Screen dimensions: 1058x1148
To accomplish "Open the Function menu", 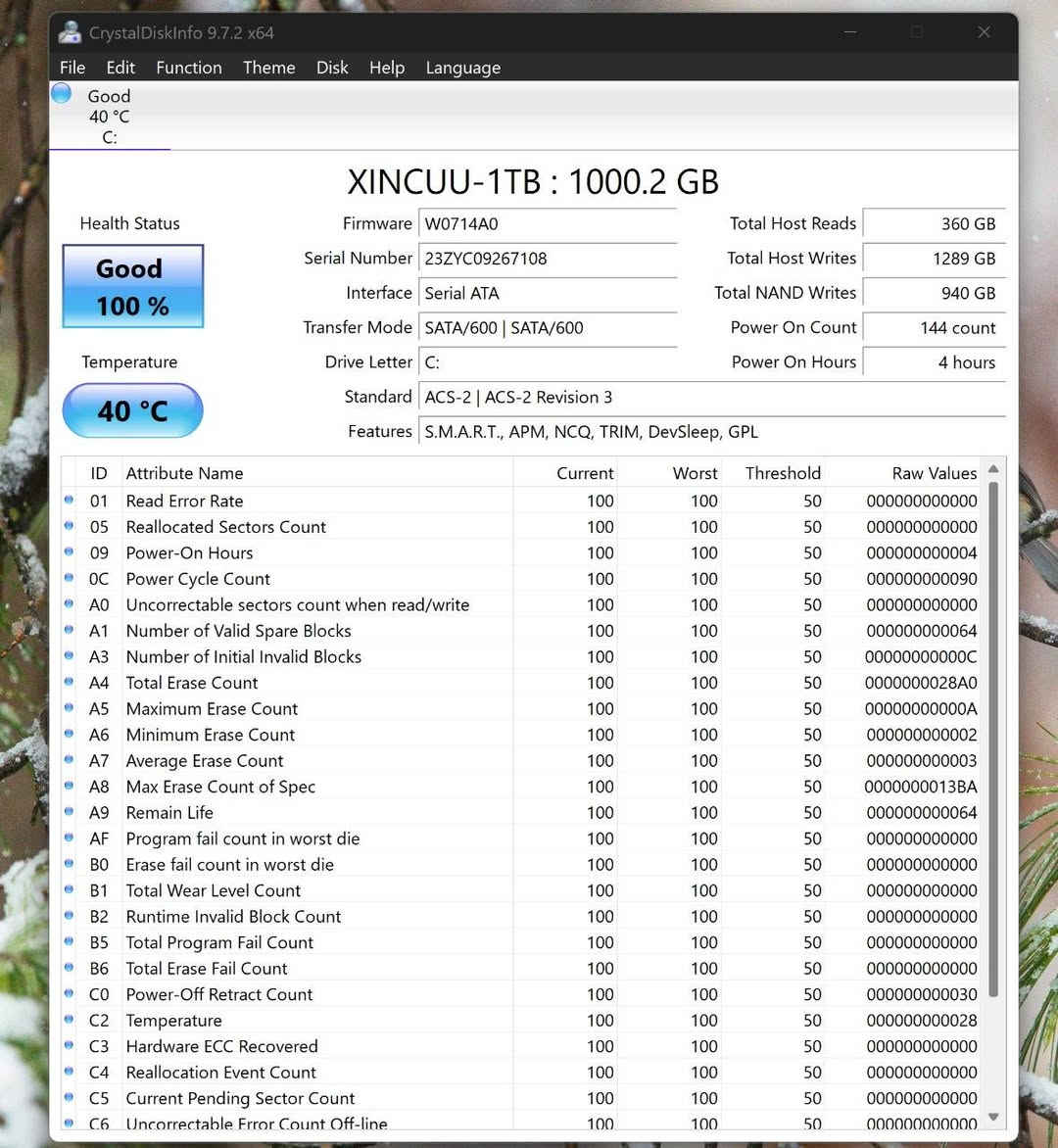I will [x=189, y=68].
